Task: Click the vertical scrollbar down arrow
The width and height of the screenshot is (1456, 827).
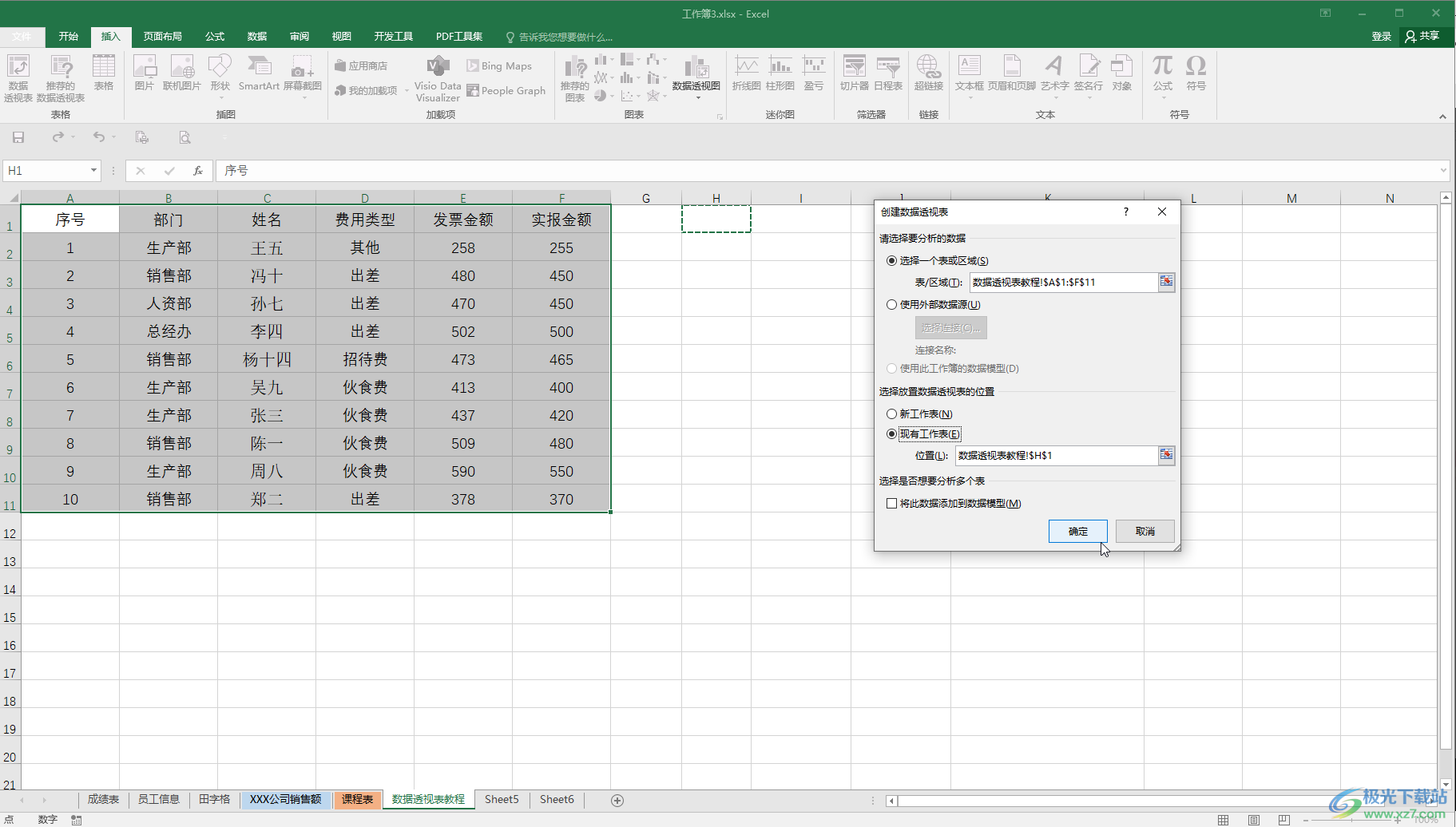Action: pos(1446,784)
